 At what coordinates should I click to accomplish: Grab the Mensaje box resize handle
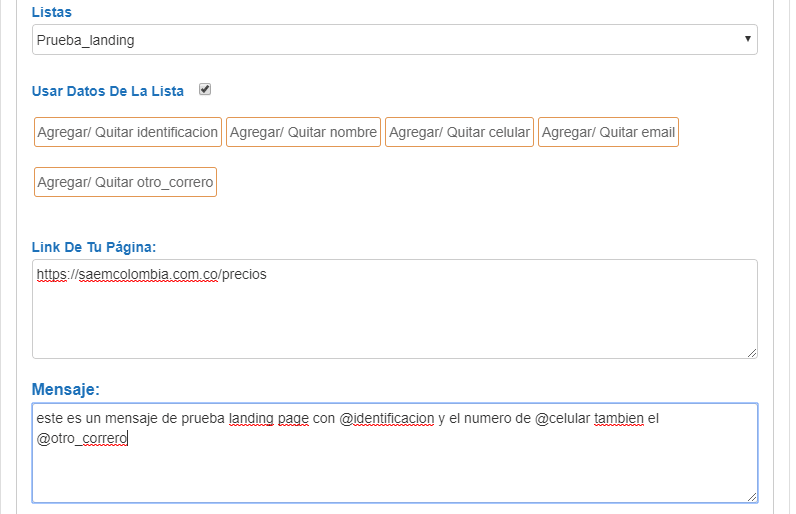coord(752,497)
